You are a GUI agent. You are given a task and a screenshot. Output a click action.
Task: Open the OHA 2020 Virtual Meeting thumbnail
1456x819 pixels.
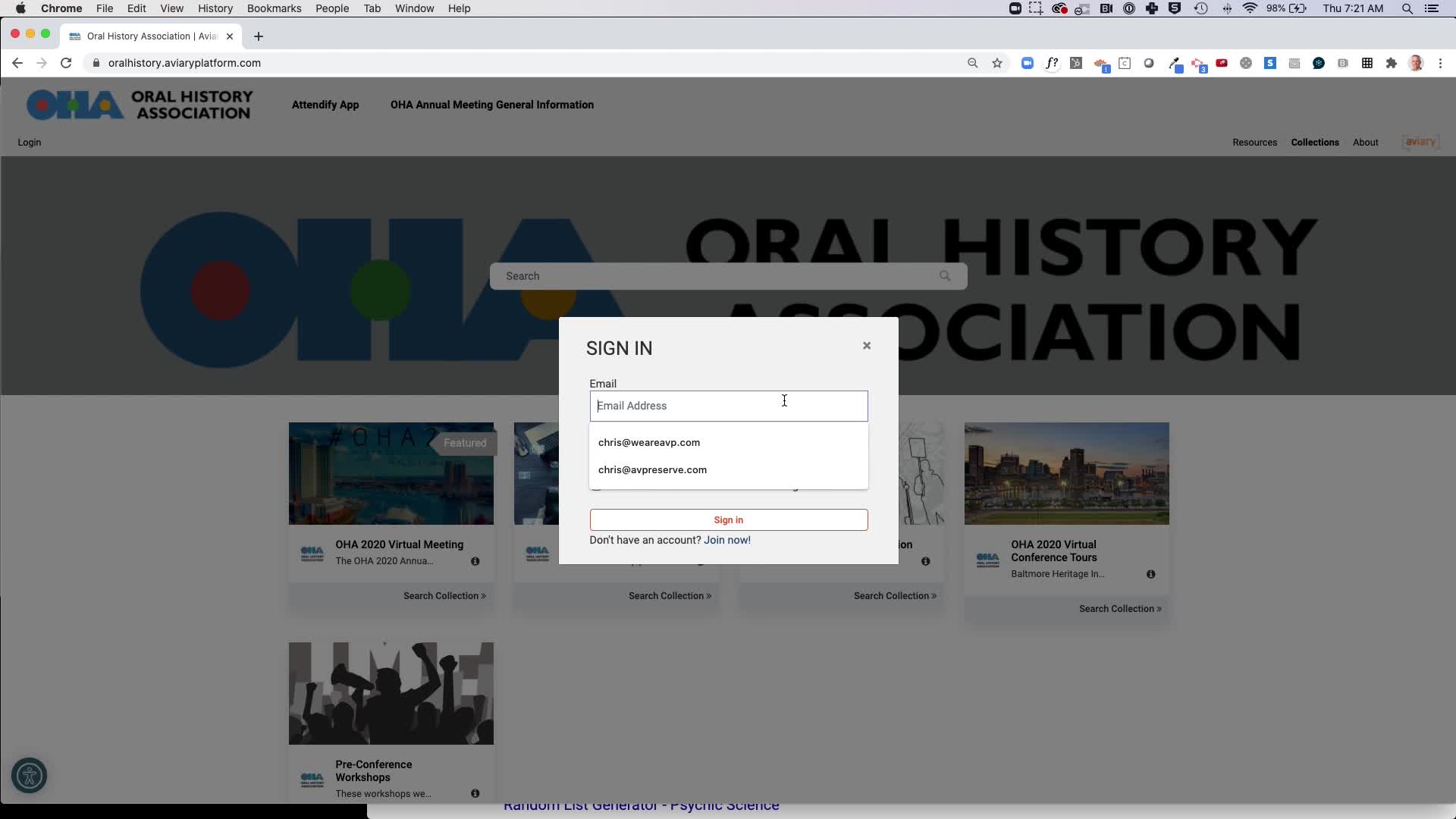[x=391, y=473]
